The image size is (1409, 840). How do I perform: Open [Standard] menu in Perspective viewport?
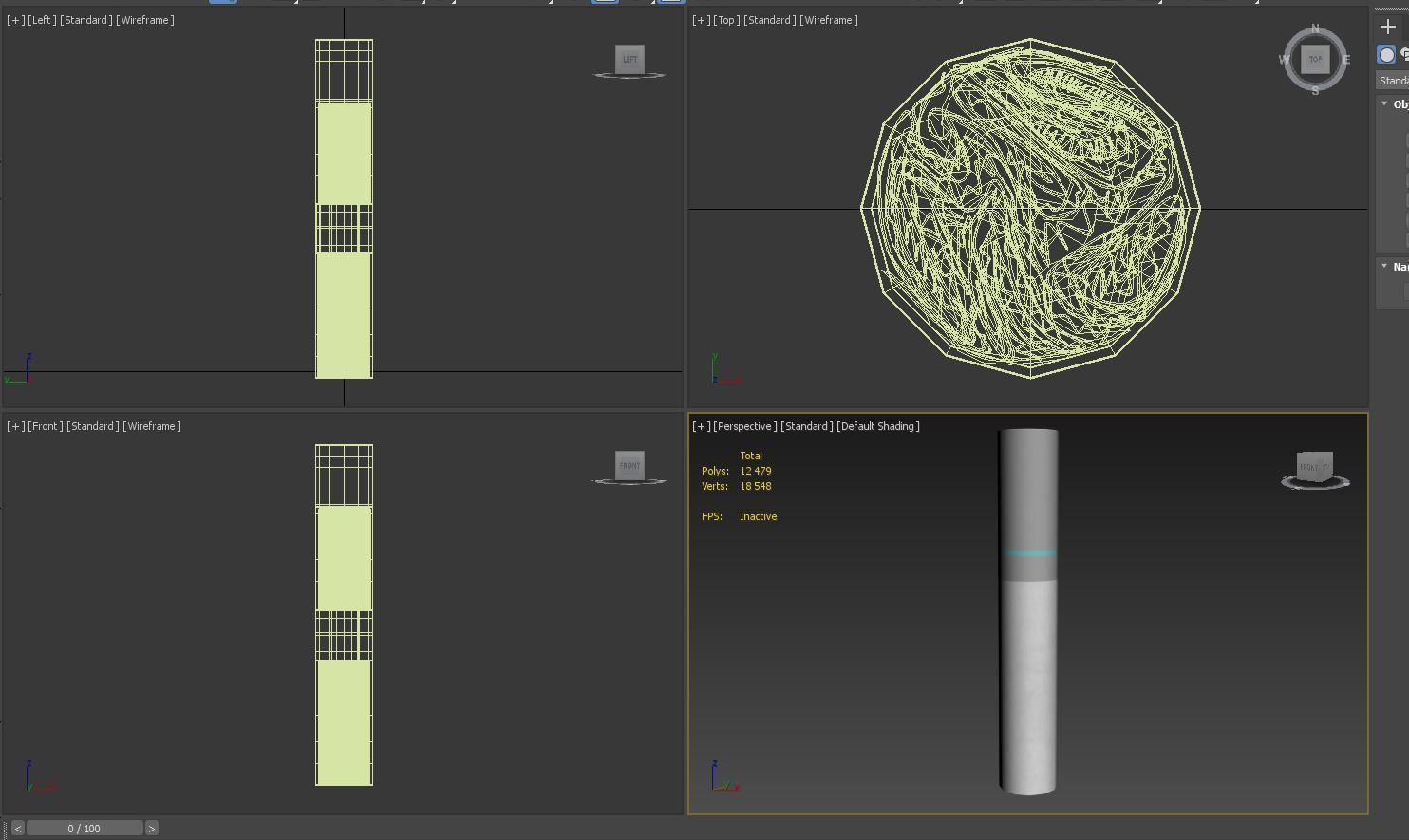(807, 426)
